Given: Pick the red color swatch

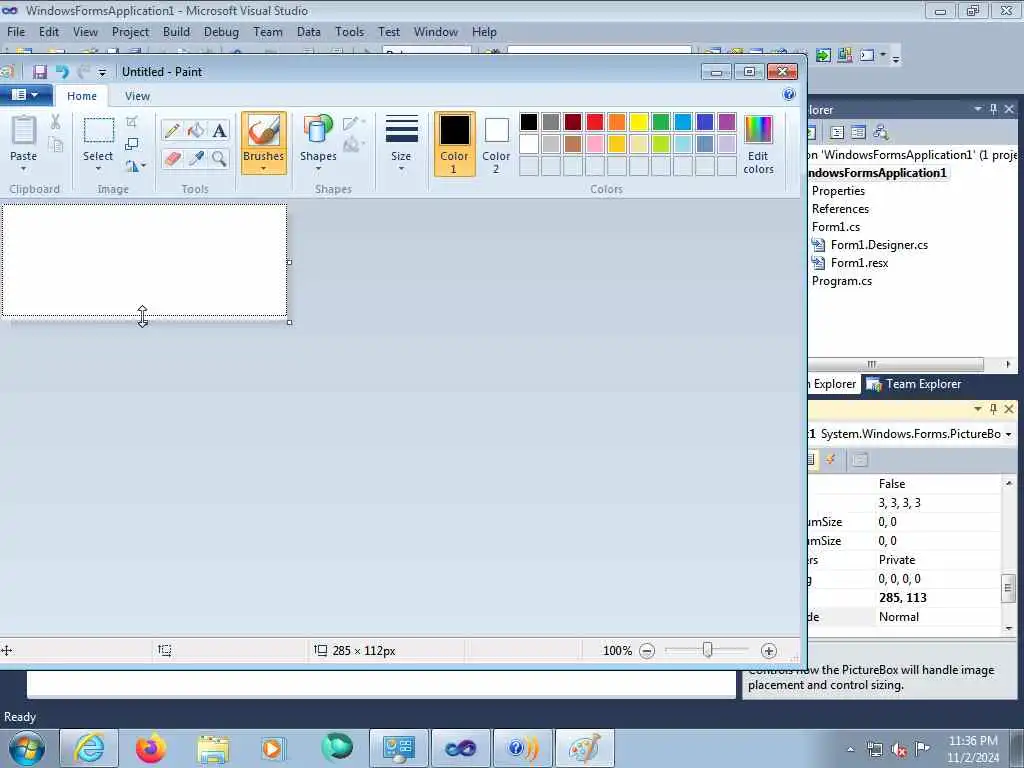Looking at the screenshot, I should (595, 122).
